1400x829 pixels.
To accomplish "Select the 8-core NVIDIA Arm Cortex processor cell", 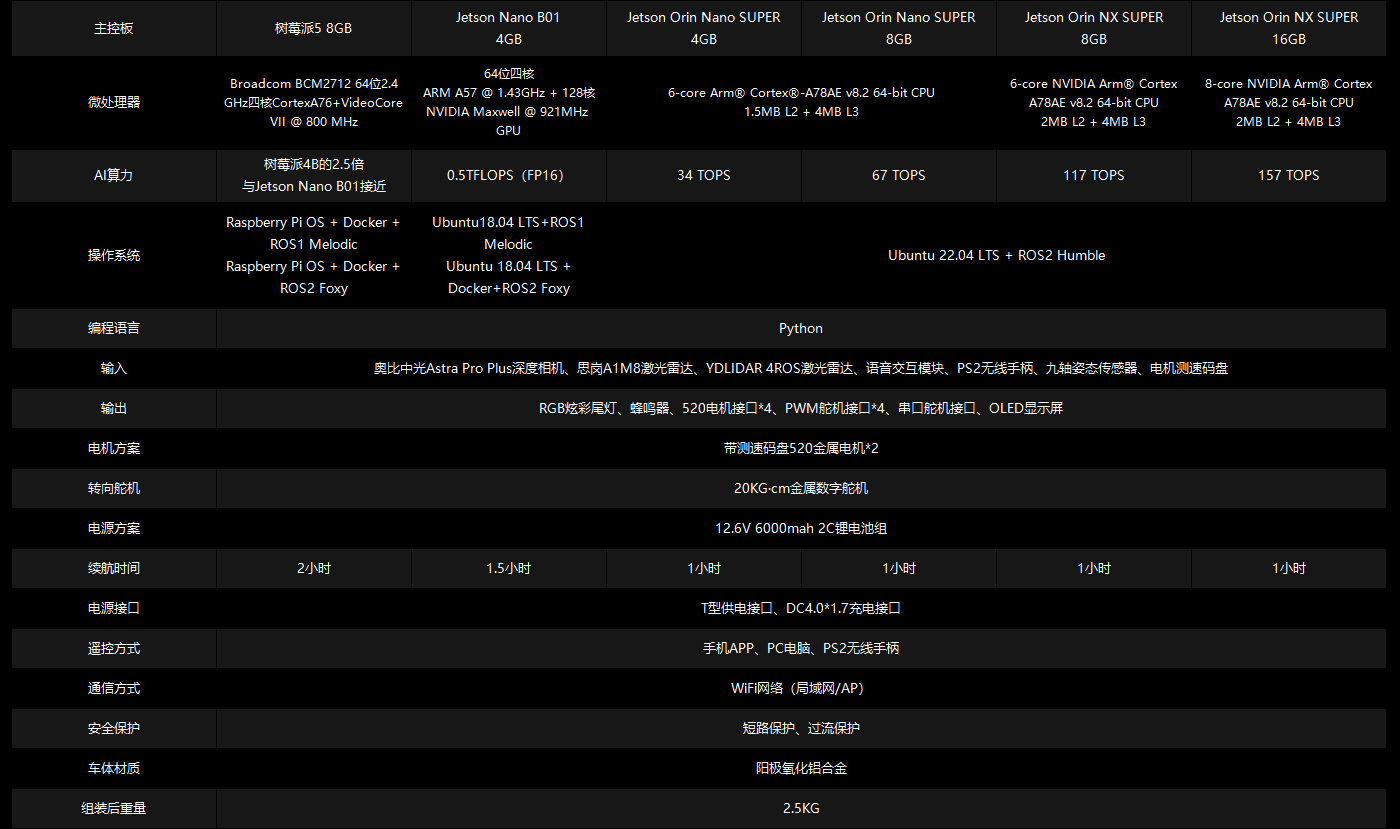I will pyautogui.click(x=1289, y=102).
